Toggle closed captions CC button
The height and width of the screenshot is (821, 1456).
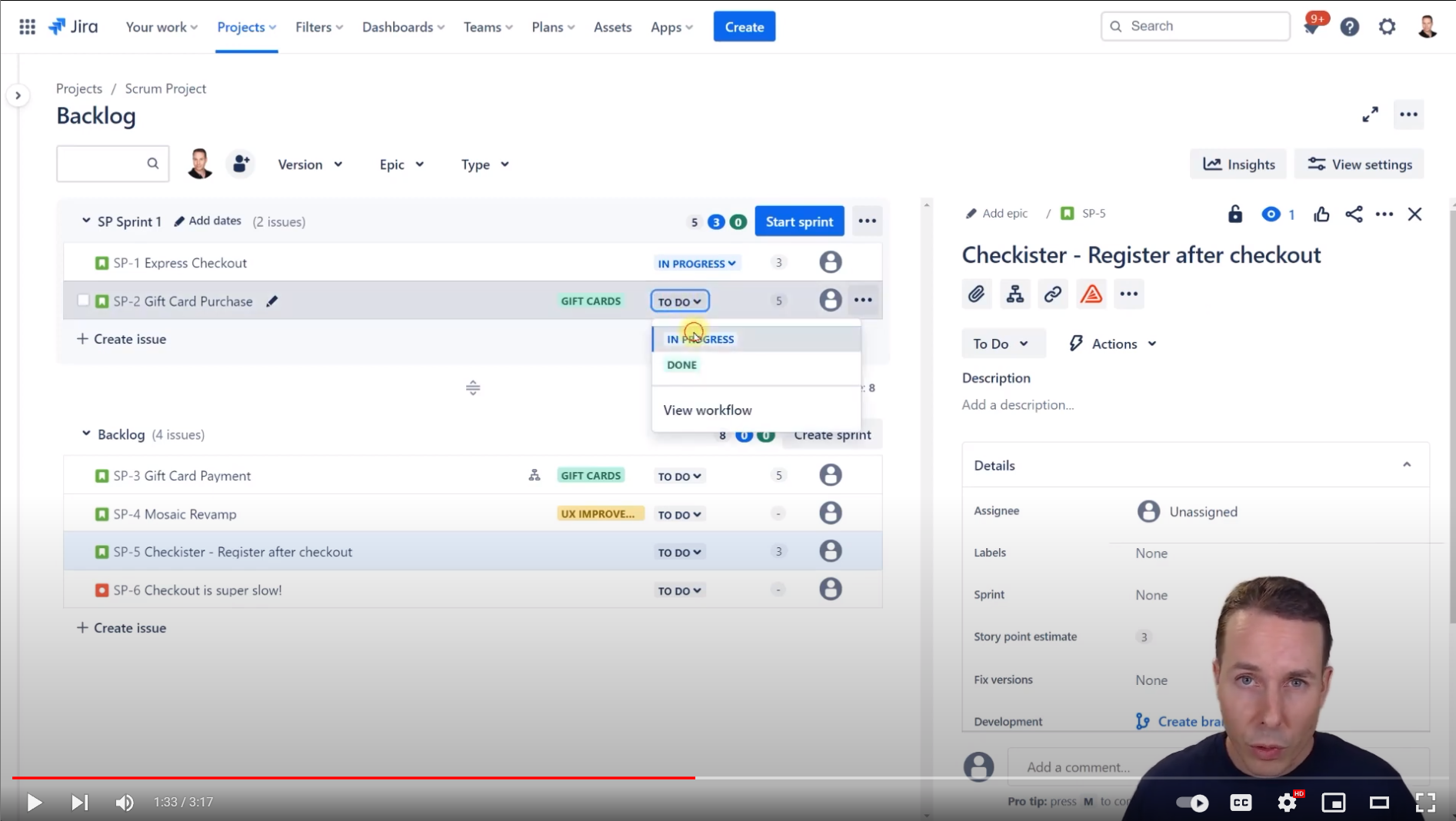tap(1241, 803)
